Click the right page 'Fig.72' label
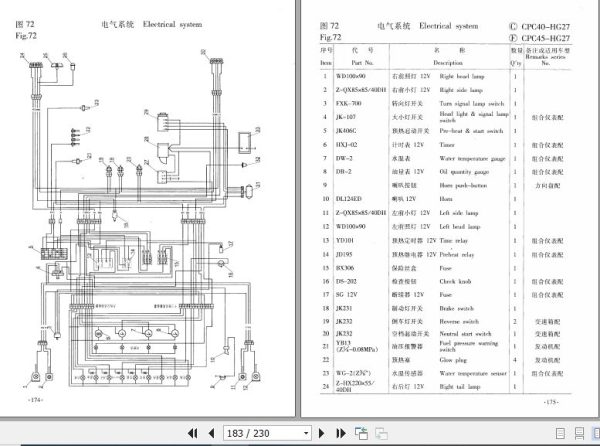Viewport: 600px width, 446px height. pos(330,37)
